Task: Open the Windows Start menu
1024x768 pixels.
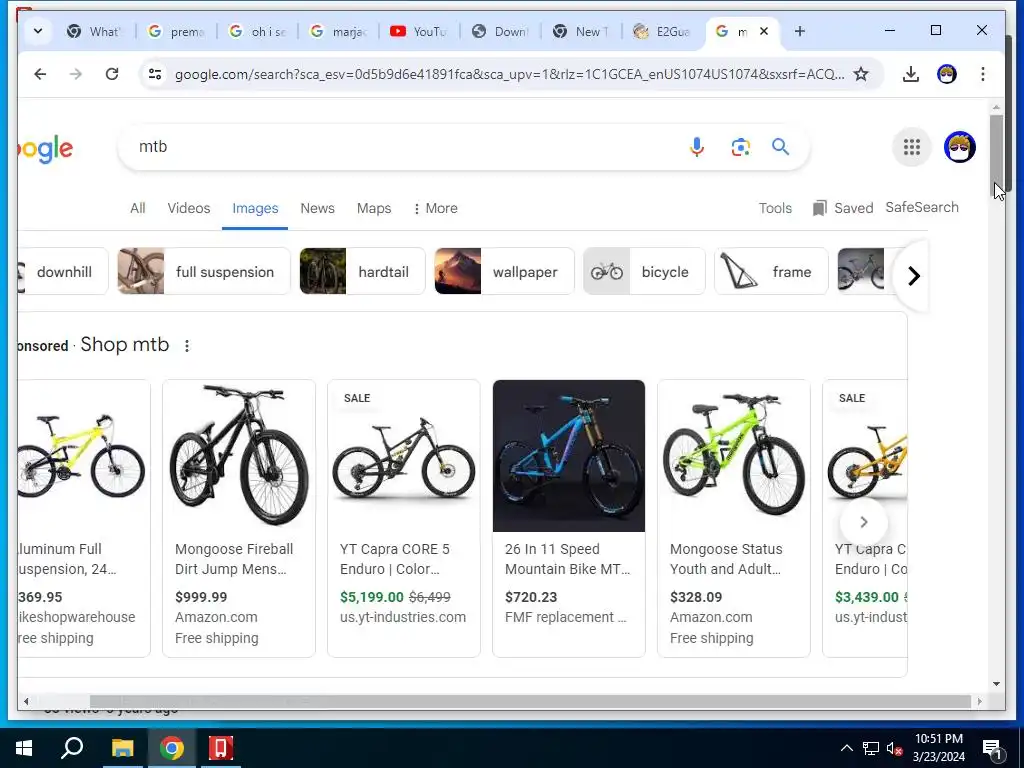Action: (24, 748)
